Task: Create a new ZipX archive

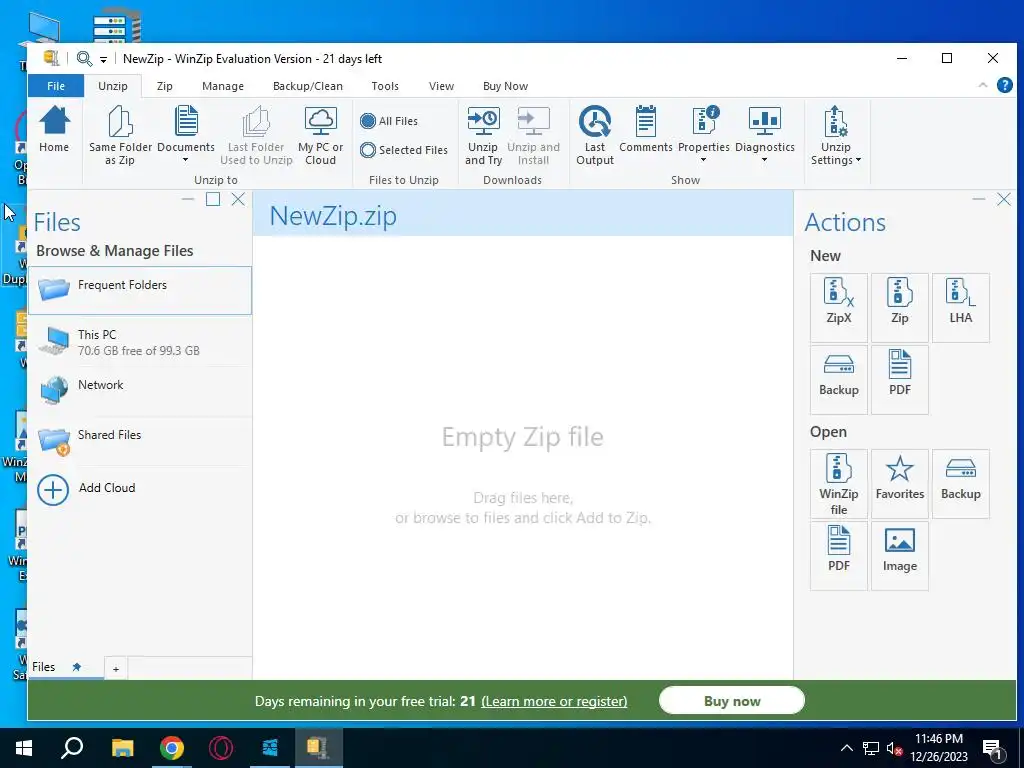Action: click(x=839, y=308)
